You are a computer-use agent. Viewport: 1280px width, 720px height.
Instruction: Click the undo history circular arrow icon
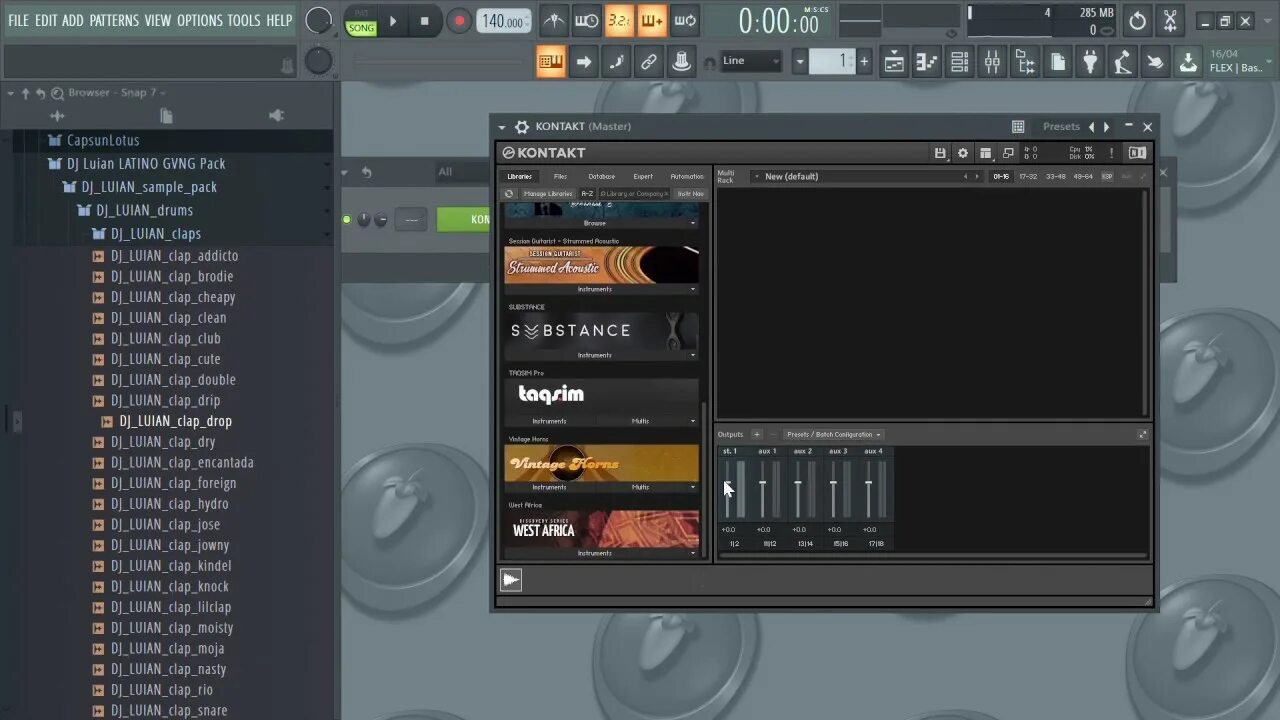click(x=1138, y=20)
